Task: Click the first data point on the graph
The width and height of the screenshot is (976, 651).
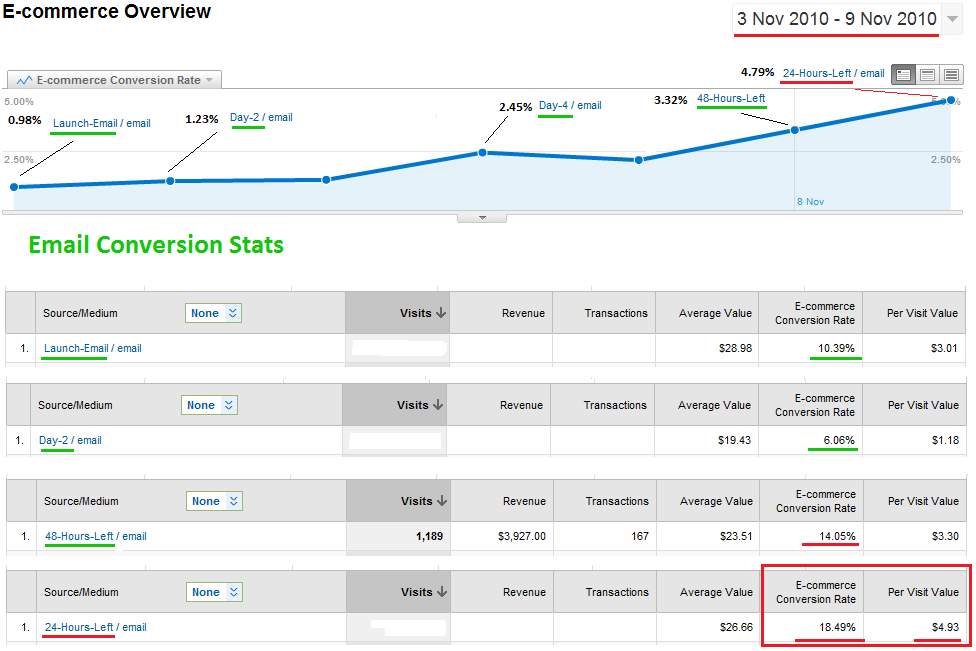Action: pyautogui.click(x=14, y=187)
